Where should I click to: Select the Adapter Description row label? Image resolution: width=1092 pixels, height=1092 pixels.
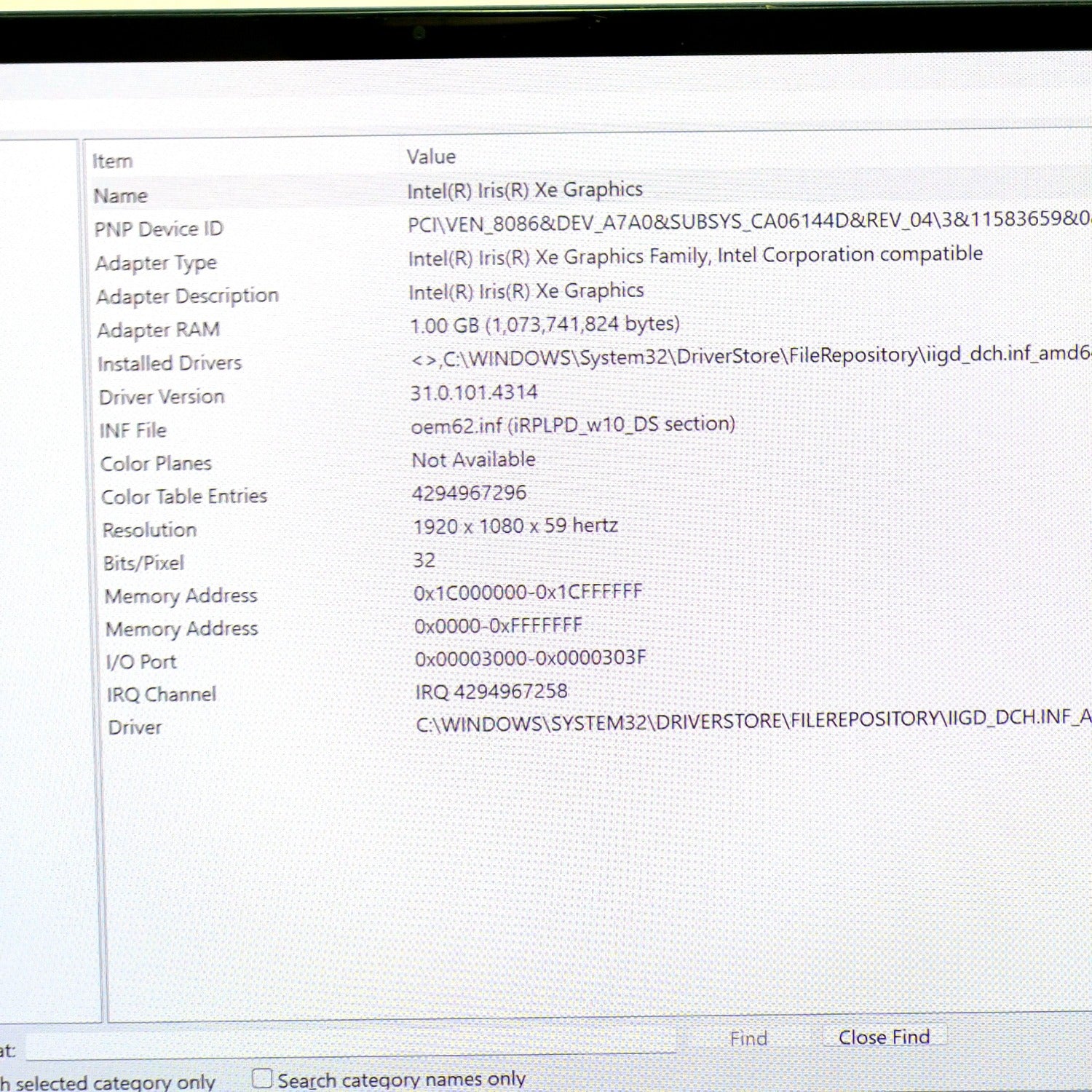(x=188, y=296)
